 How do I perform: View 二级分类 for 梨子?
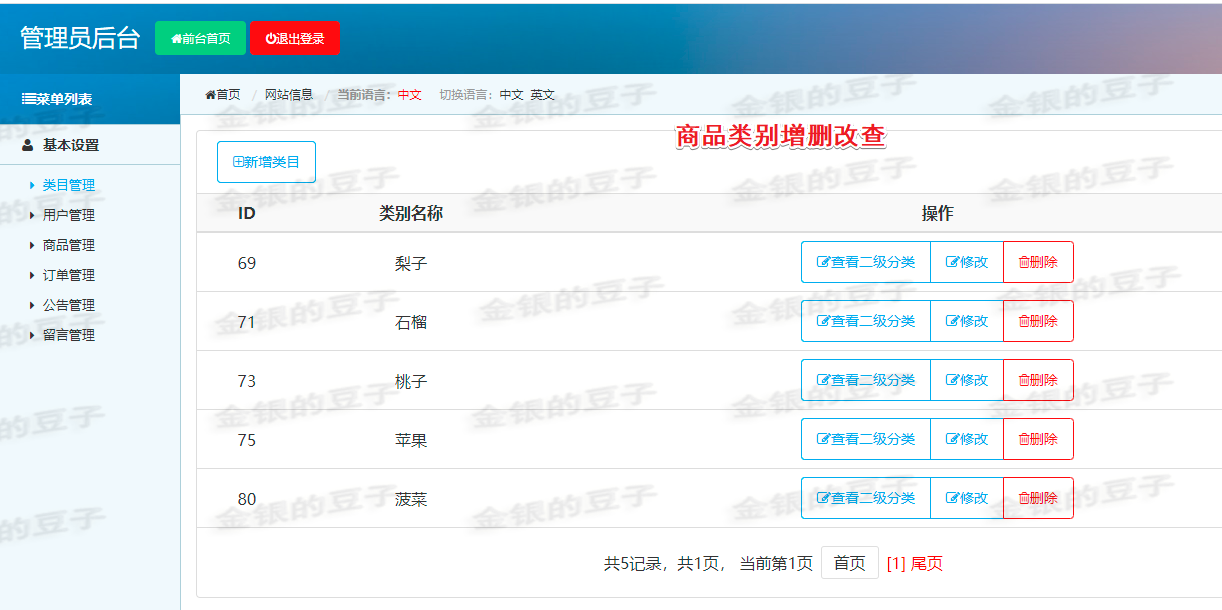866,262
